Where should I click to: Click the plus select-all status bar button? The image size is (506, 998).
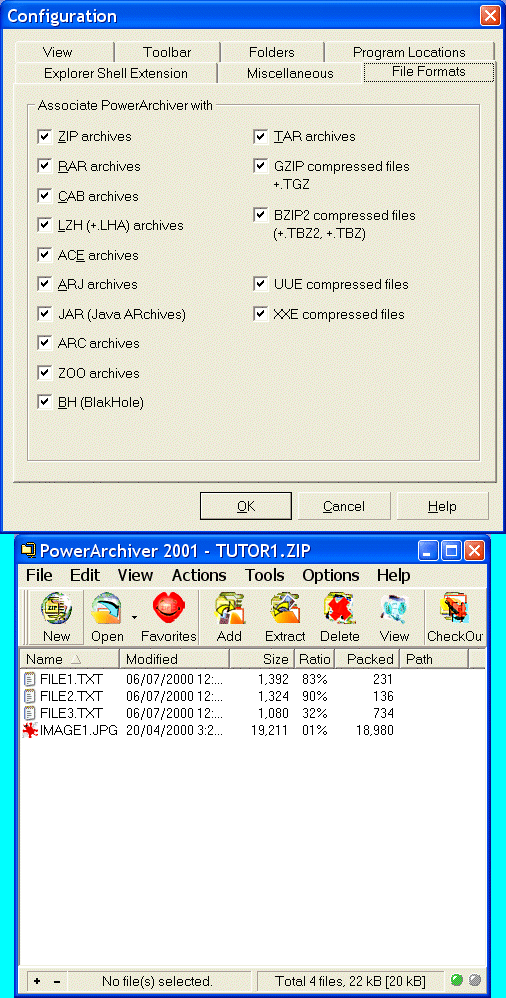coord(37,981)
